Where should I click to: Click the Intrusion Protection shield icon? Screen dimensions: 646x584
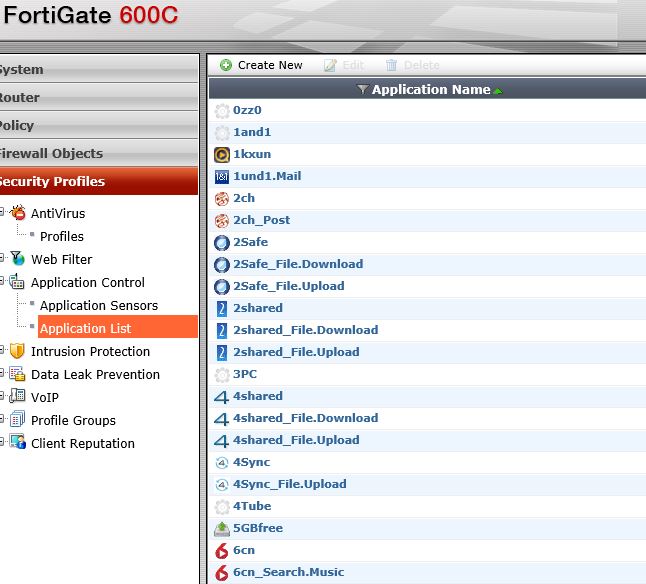coord(17,351)
